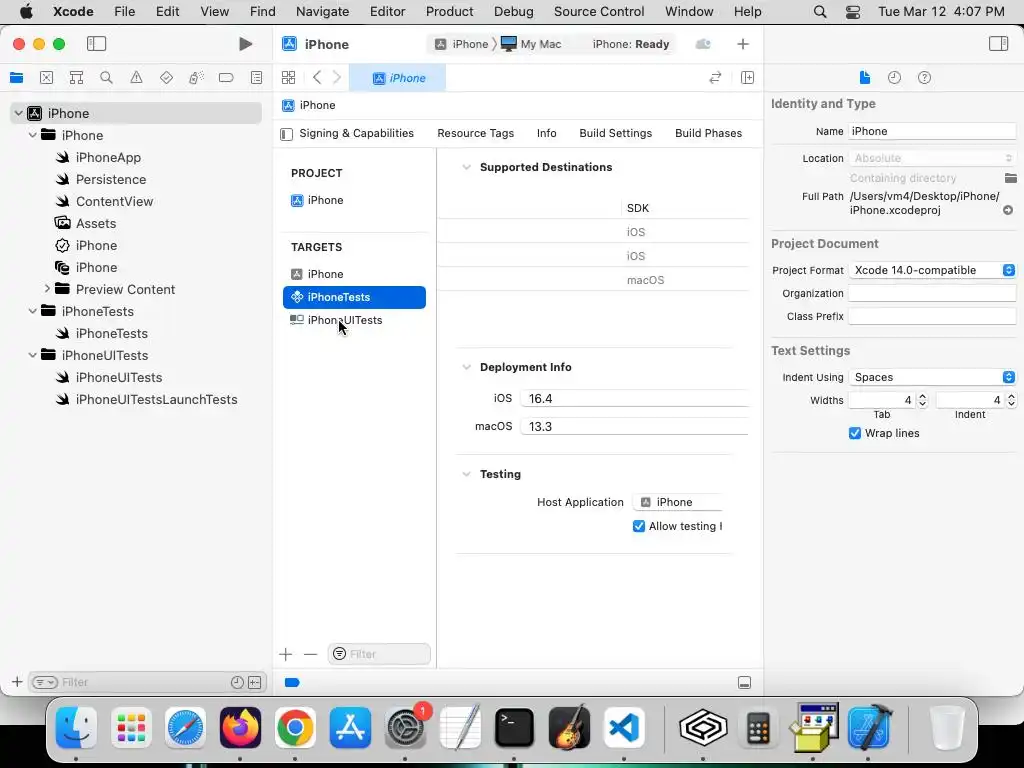Switch to Resource Tags tab
This screenshot has width=1024, height=768.
pos(475,133)
